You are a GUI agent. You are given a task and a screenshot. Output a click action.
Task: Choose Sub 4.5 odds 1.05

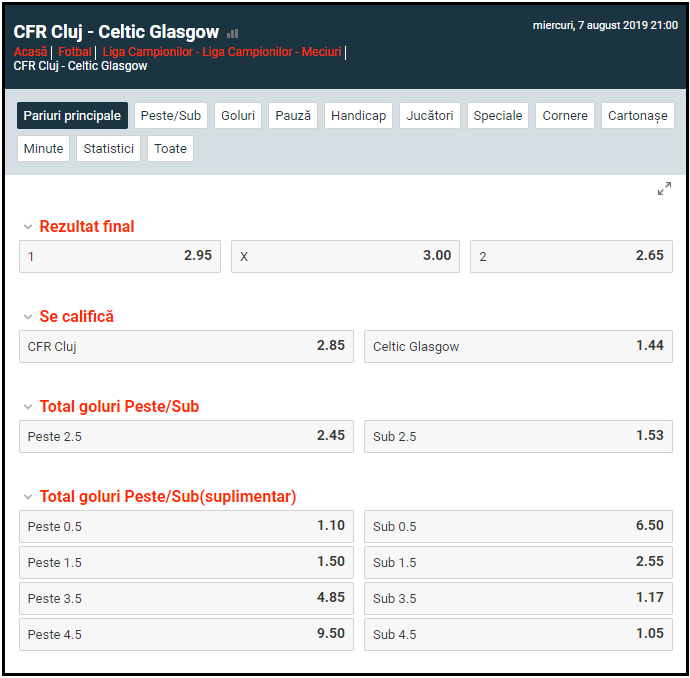(518, 635)
